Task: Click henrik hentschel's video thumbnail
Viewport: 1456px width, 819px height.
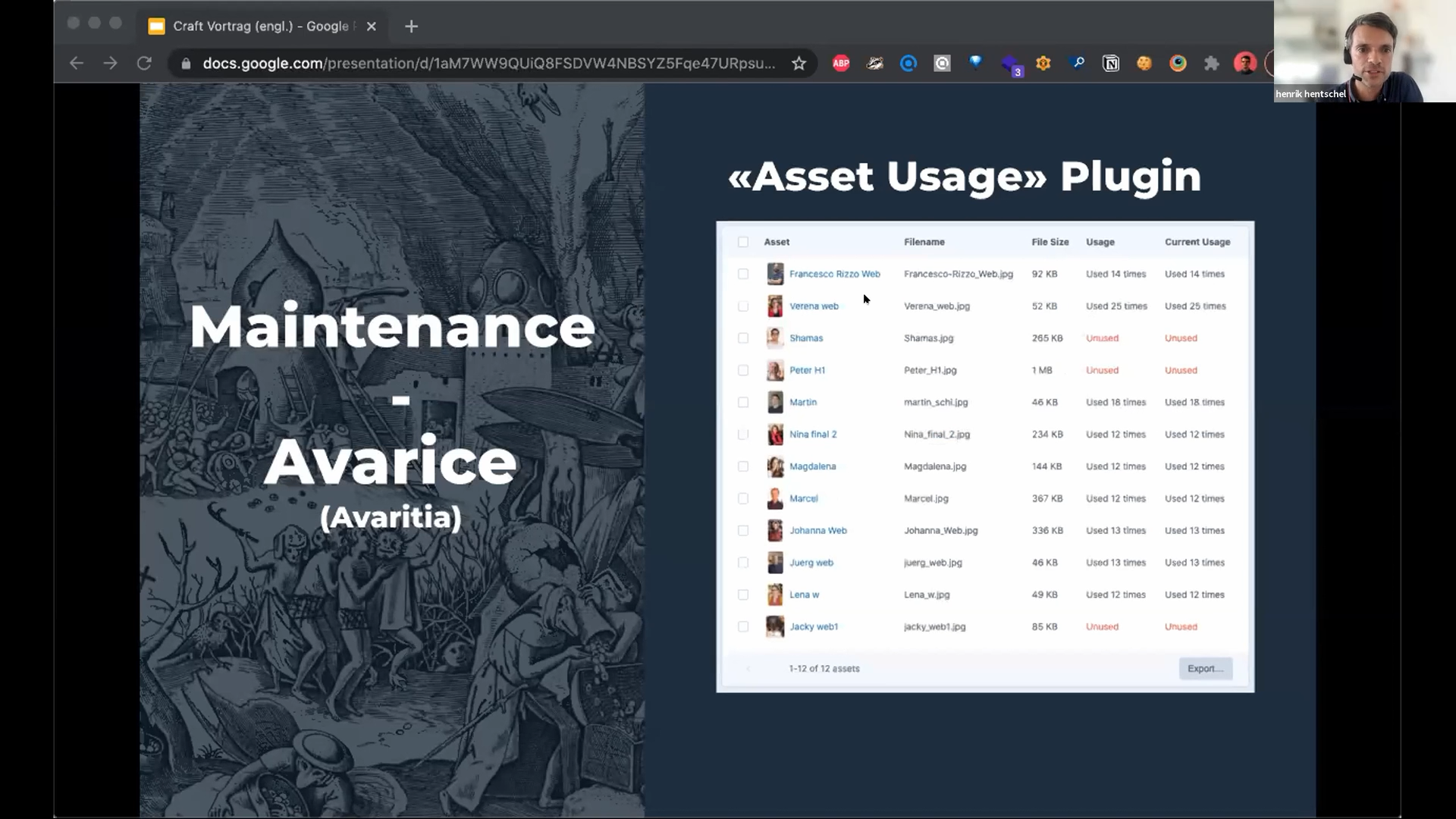Action: click(1364, 51)
